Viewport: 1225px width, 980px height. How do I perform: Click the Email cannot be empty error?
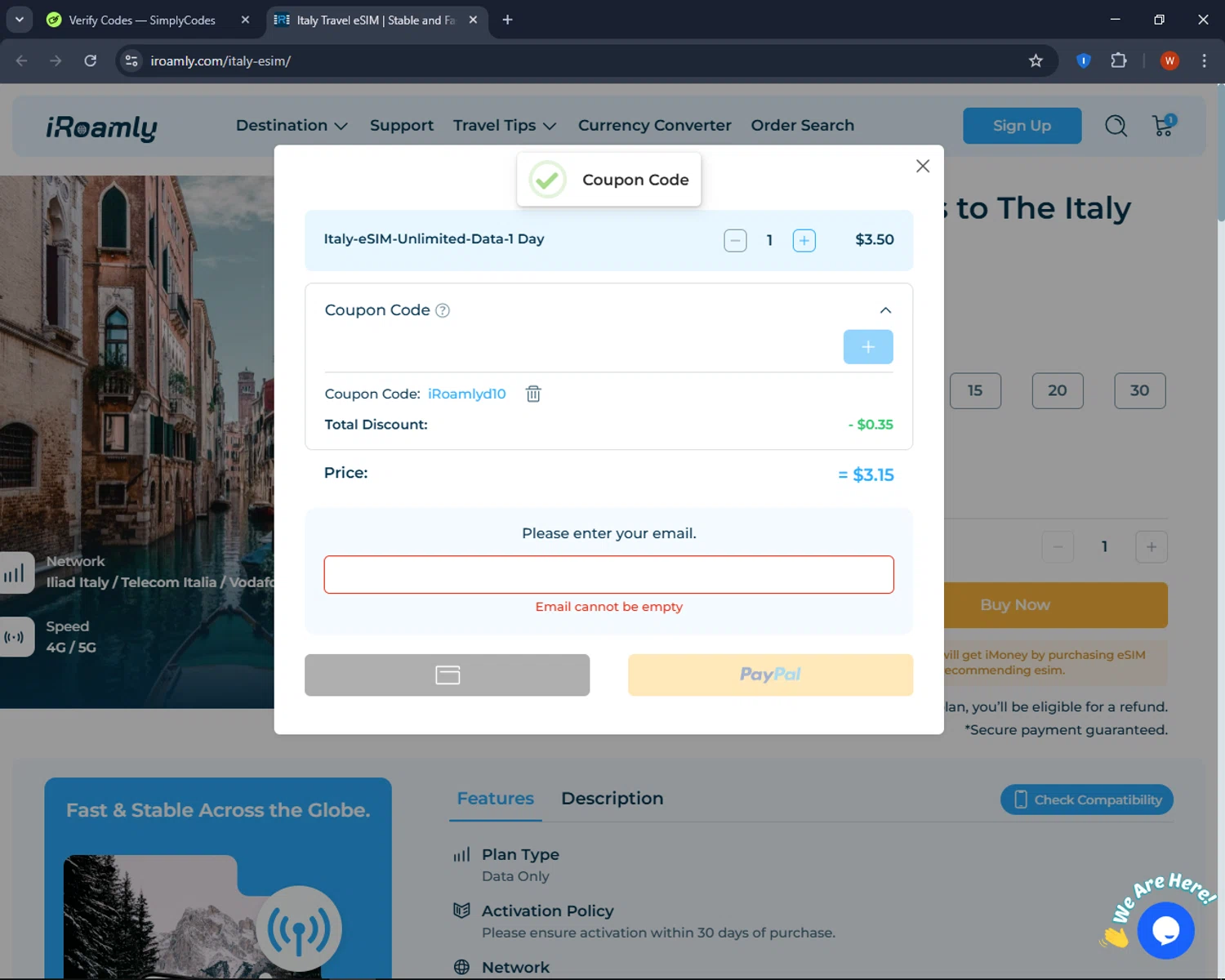[609, 607]
